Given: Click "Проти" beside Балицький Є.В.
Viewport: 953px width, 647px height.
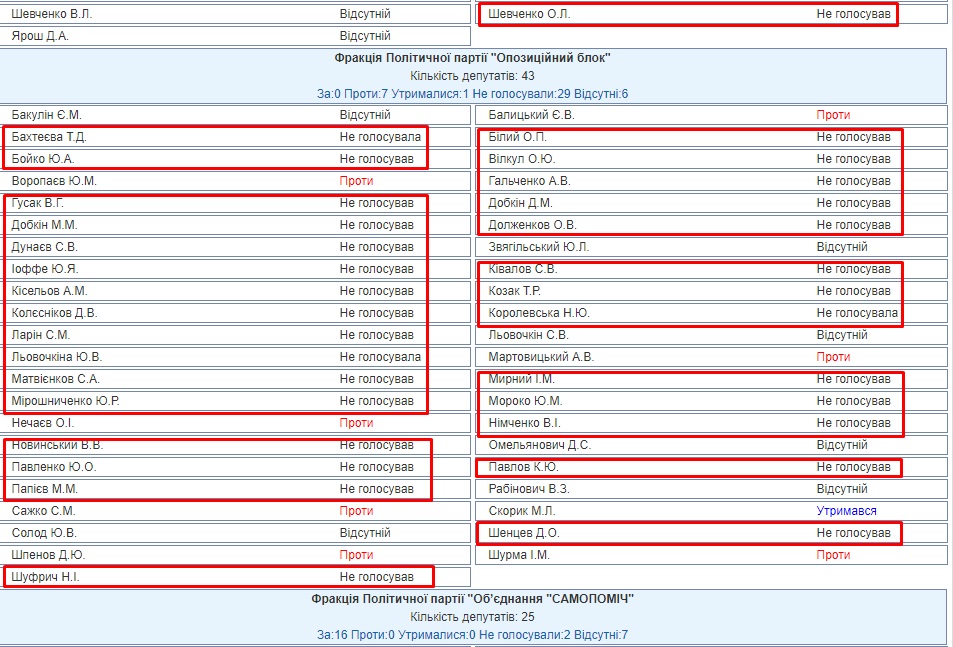Looking at the screenshot, I should (x=833, y=115).
